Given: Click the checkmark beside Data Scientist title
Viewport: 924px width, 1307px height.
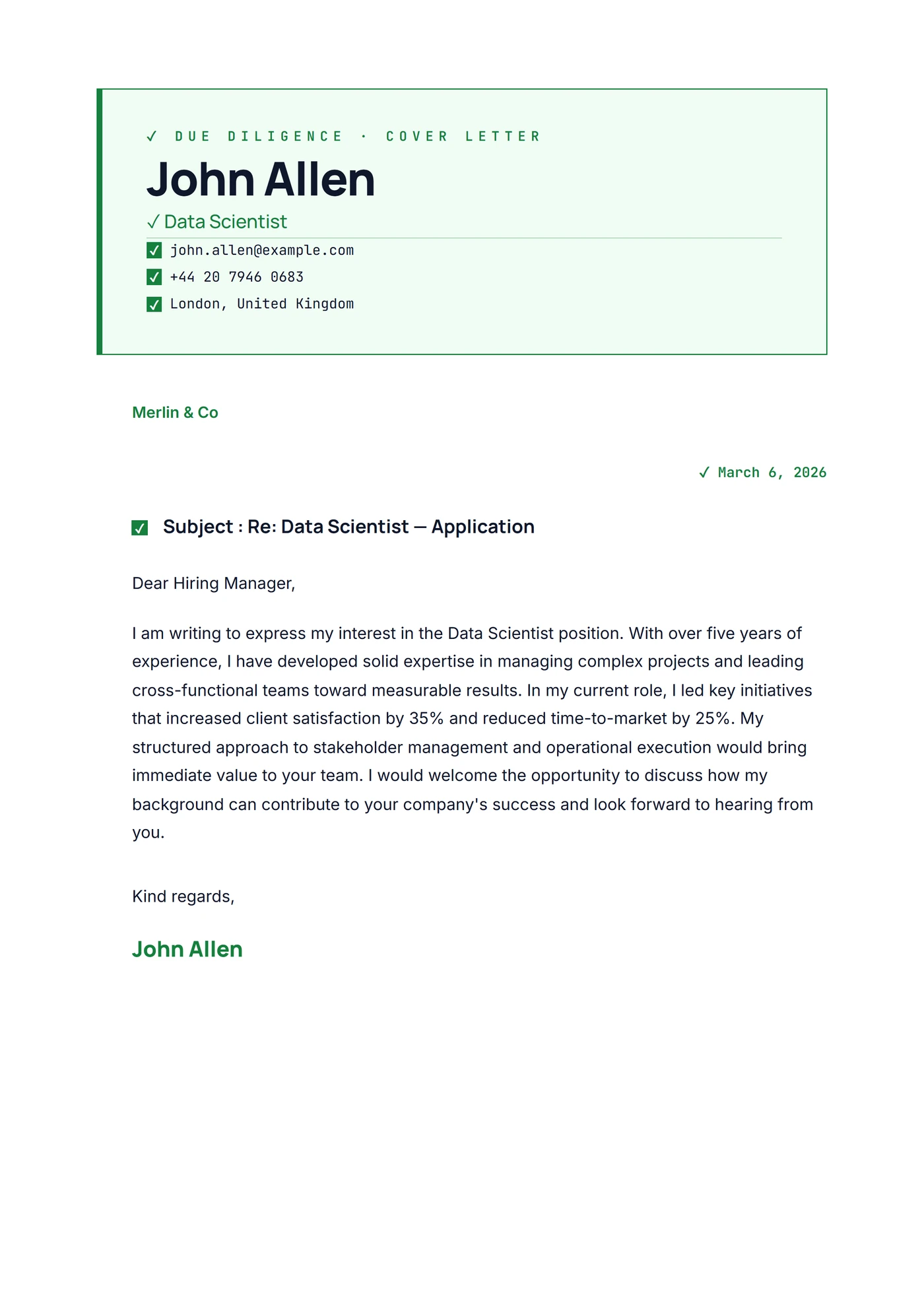Looking at the screenshot, I should [x=153, y=222].
